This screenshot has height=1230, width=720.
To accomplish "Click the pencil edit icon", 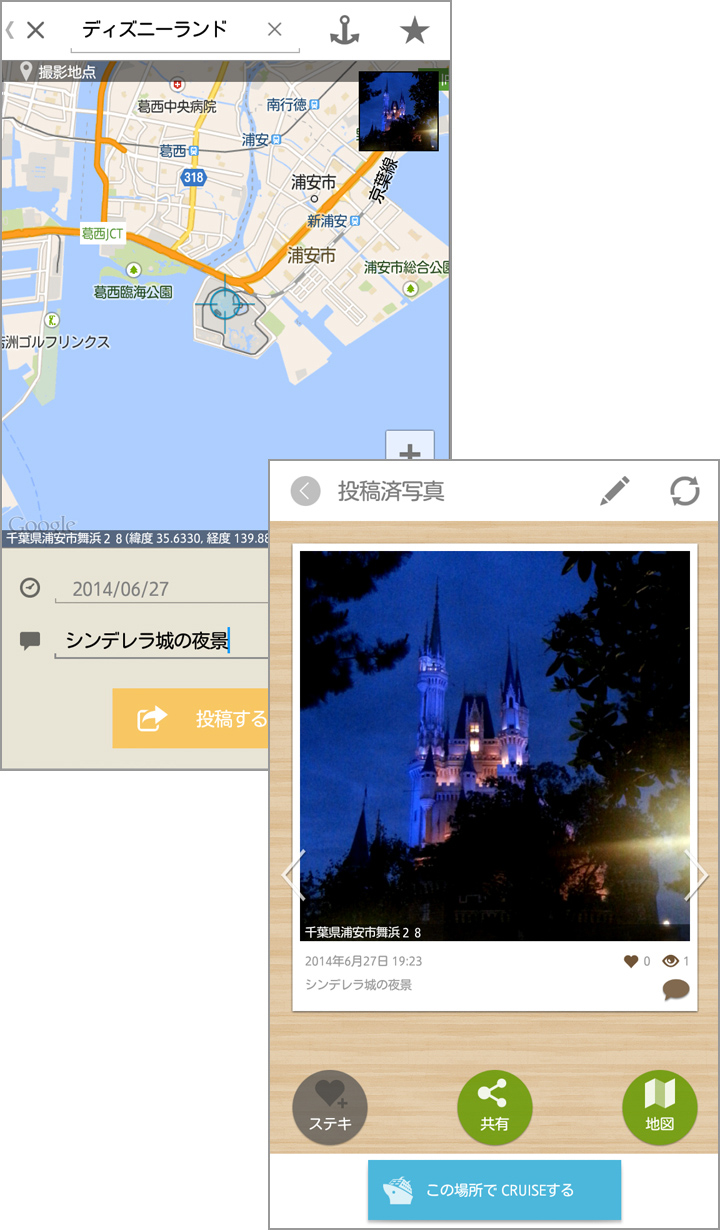I will pos(615,491).
